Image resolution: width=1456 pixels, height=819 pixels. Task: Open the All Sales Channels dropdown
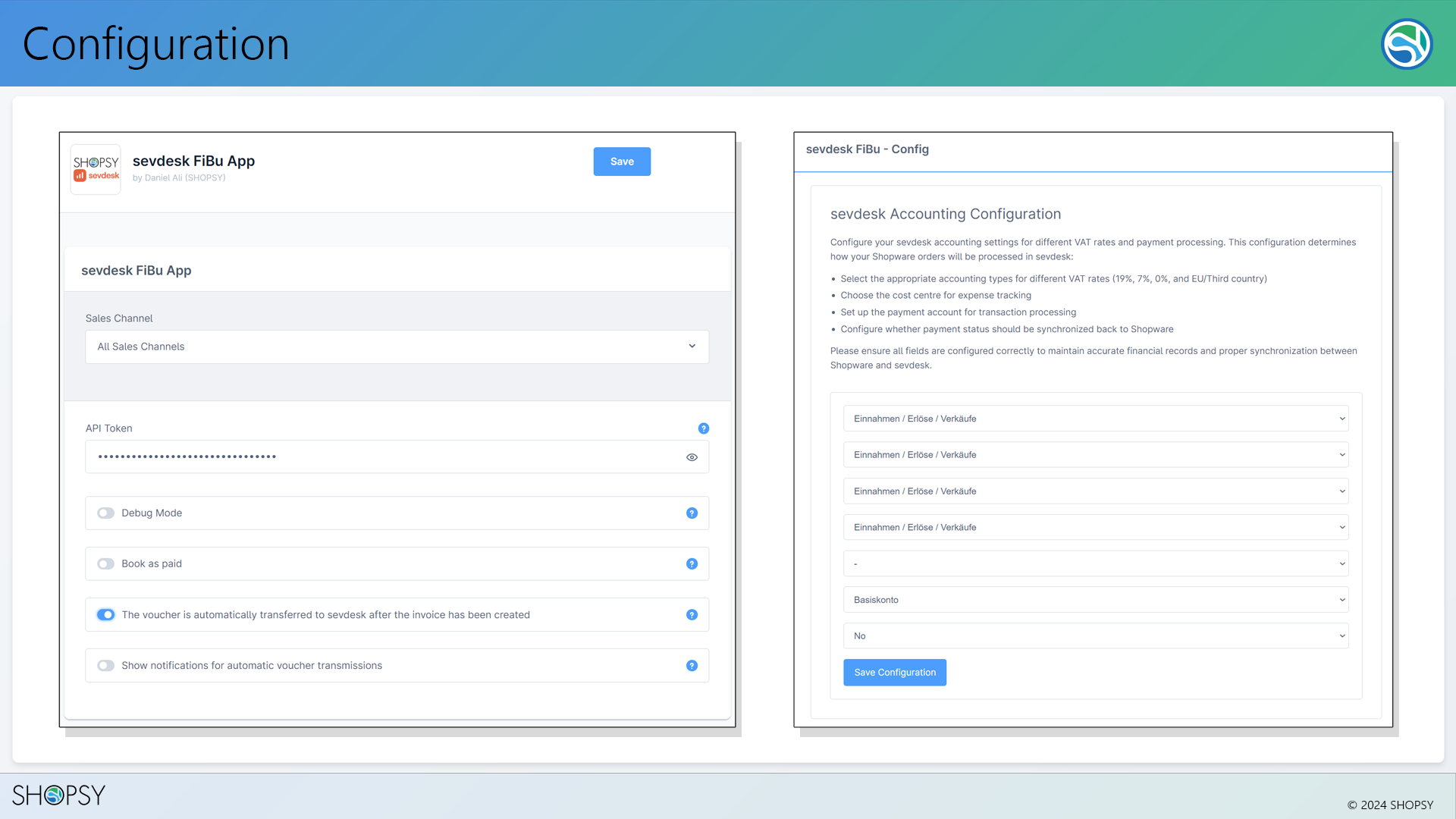pos(397,347)
